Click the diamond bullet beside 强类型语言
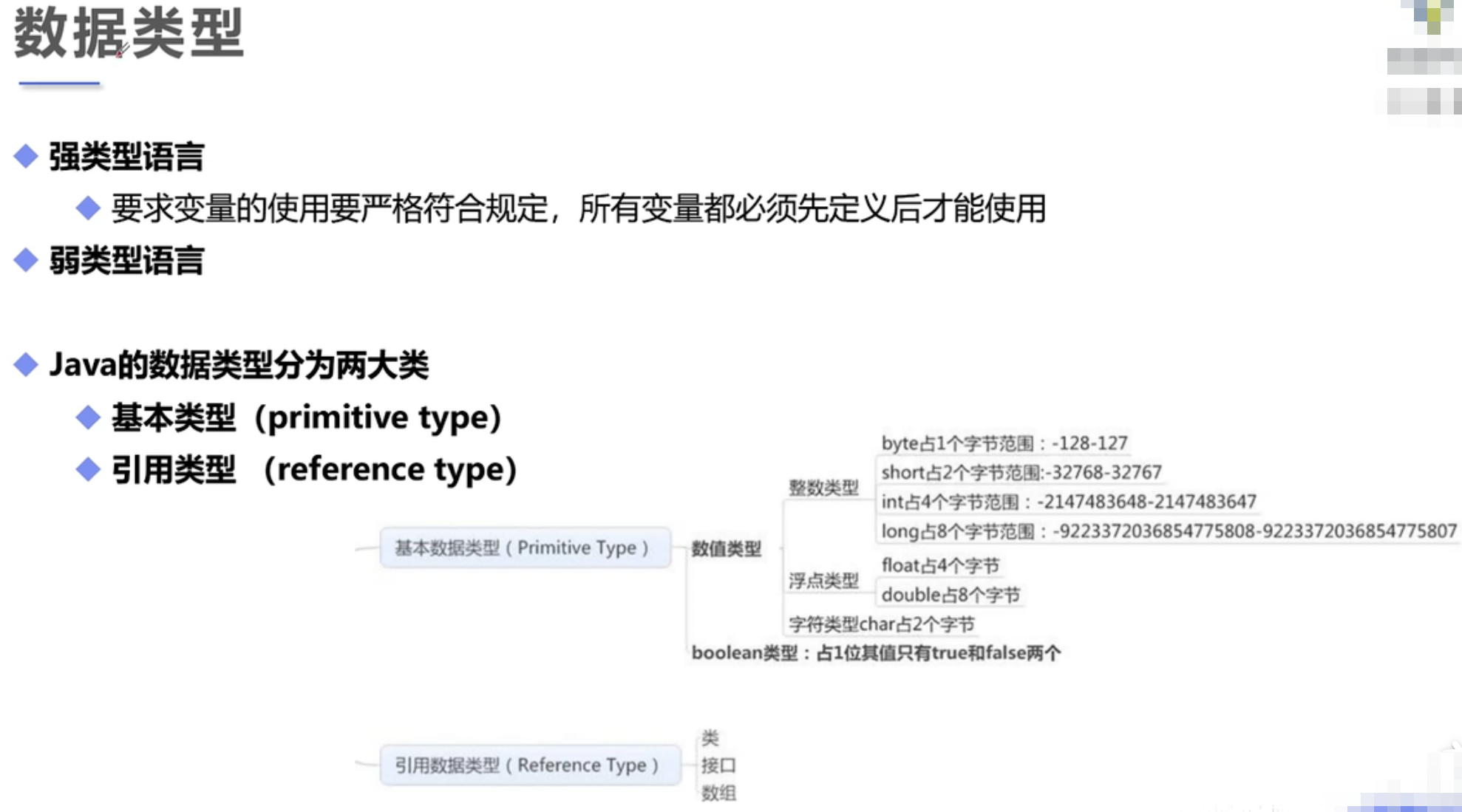The height and width of the screenshot is (812, 1462). click(x=26, y=156)
